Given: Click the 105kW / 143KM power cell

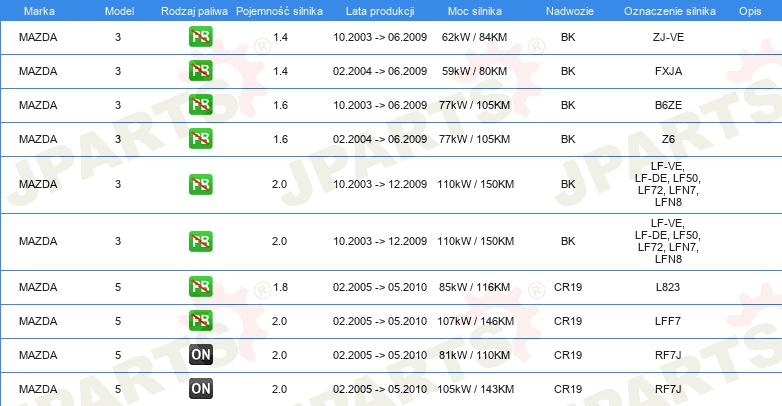Looking at the screenshot, I should coord(475,389).
